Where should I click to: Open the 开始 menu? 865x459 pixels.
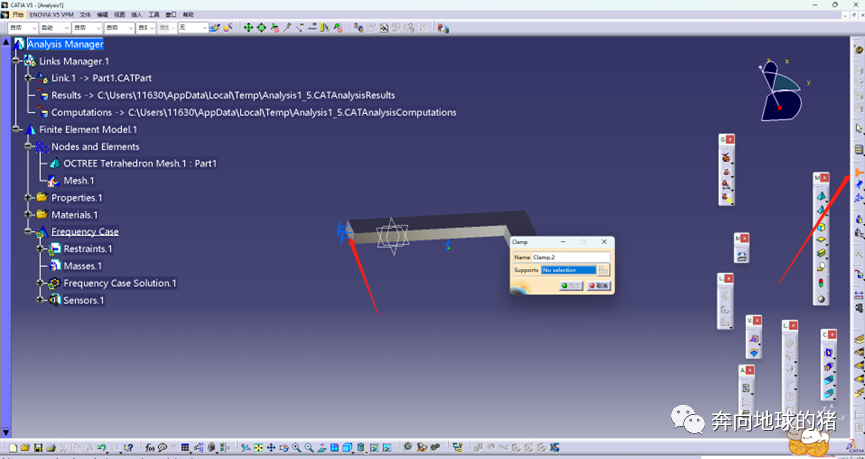coord(18,14)
